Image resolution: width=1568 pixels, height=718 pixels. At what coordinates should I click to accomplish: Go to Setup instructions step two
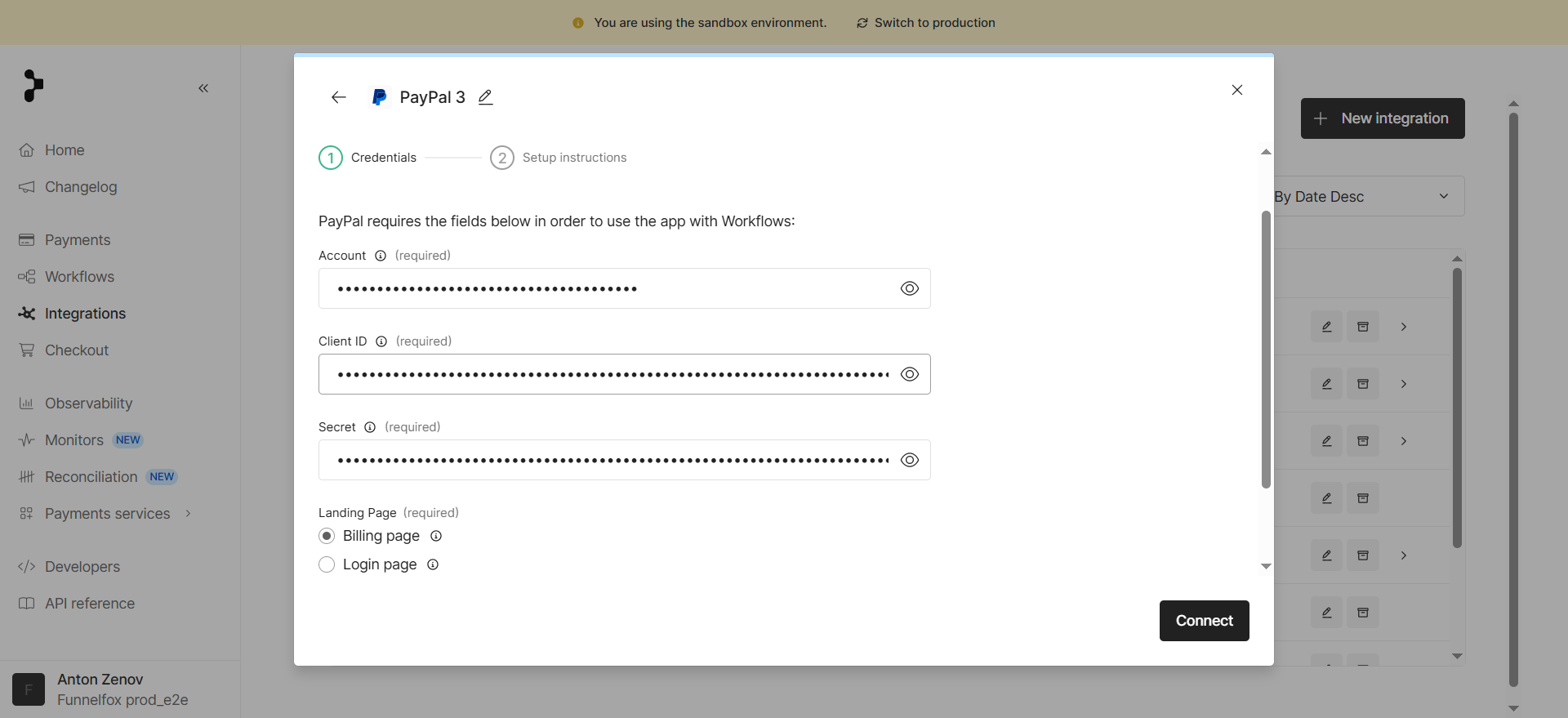(x=559, y=158)
